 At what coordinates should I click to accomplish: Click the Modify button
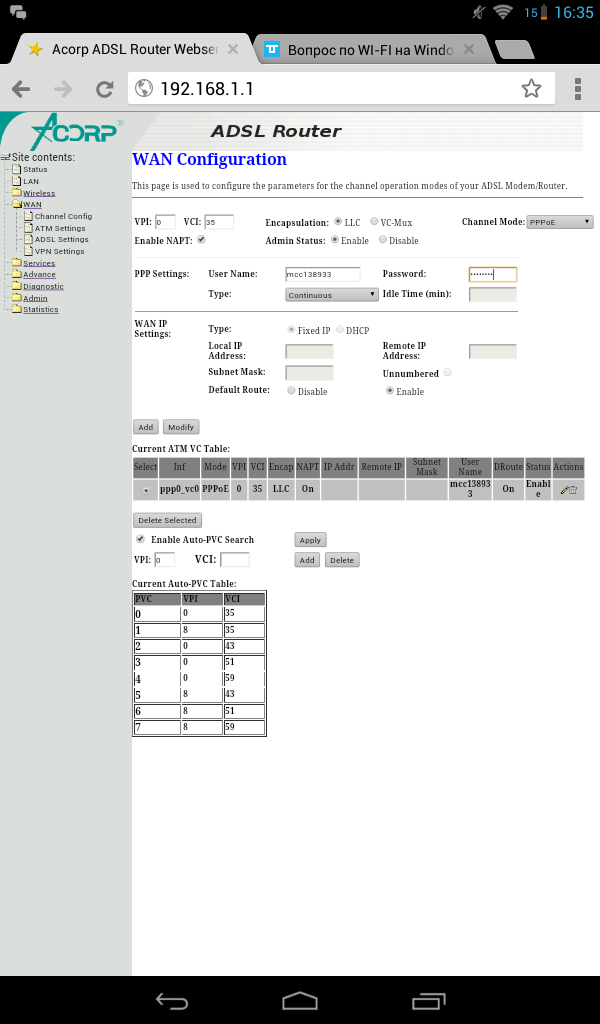coord(181,427)
